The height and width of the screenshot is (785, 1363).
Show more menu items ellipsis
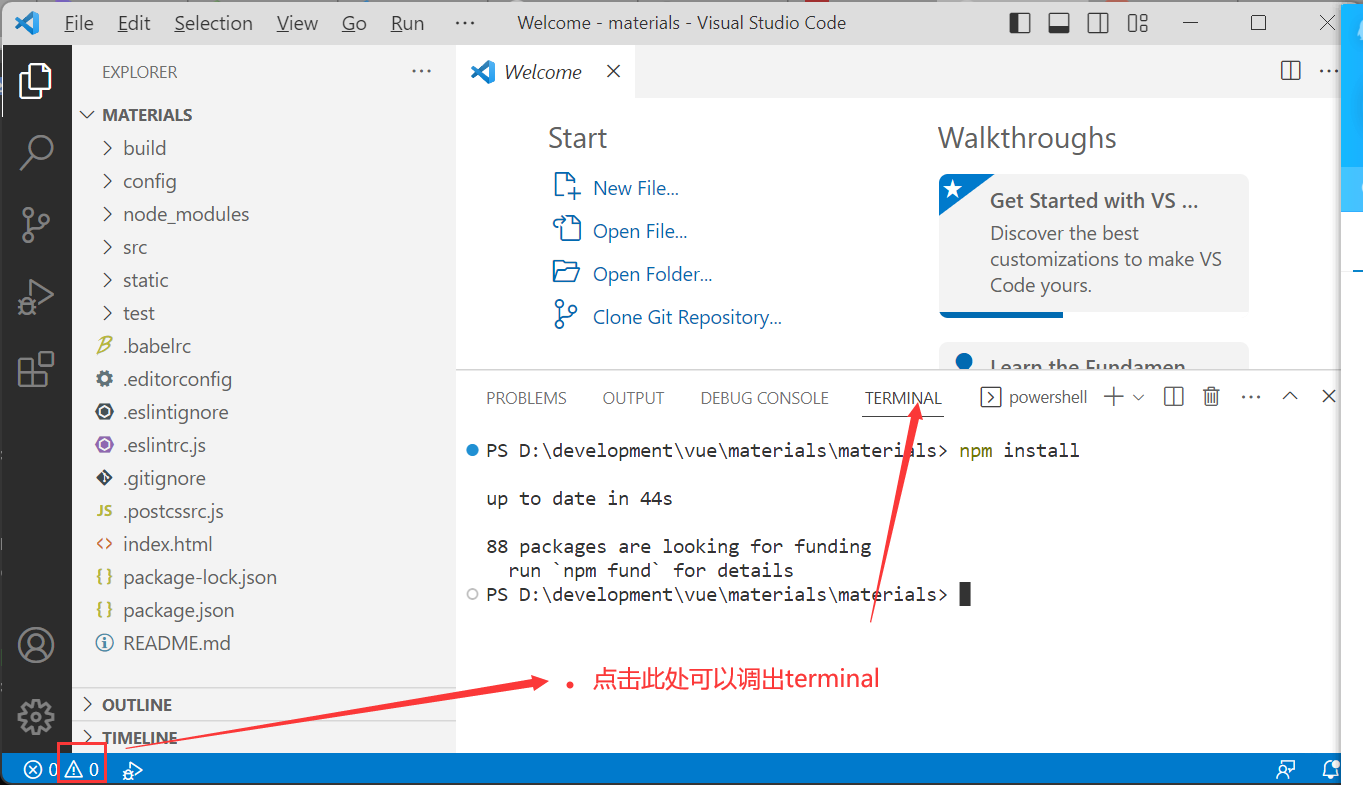click(465, 23)
